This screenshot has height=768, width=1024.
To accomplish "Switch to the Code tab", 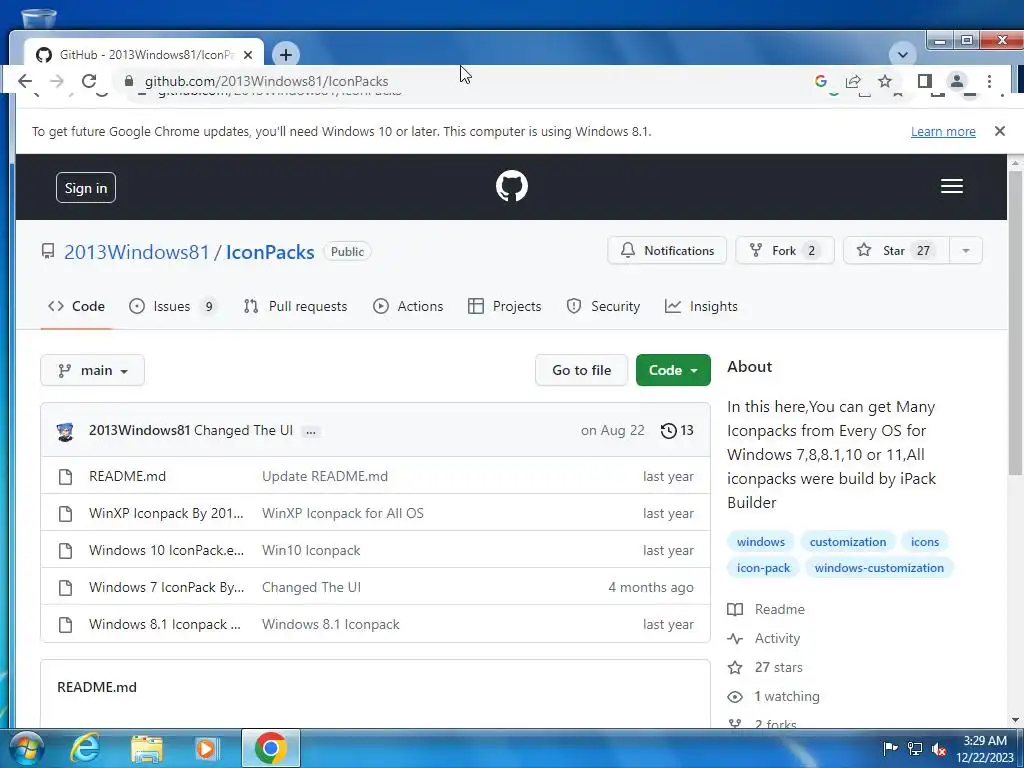I will [x=76, y=306].
